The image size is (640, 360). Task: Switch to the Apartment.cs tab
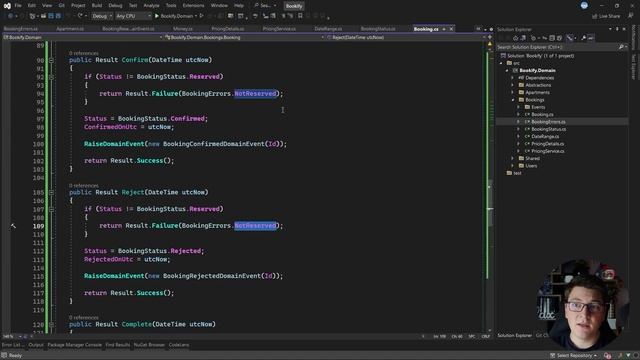click(x=70, y=29)
